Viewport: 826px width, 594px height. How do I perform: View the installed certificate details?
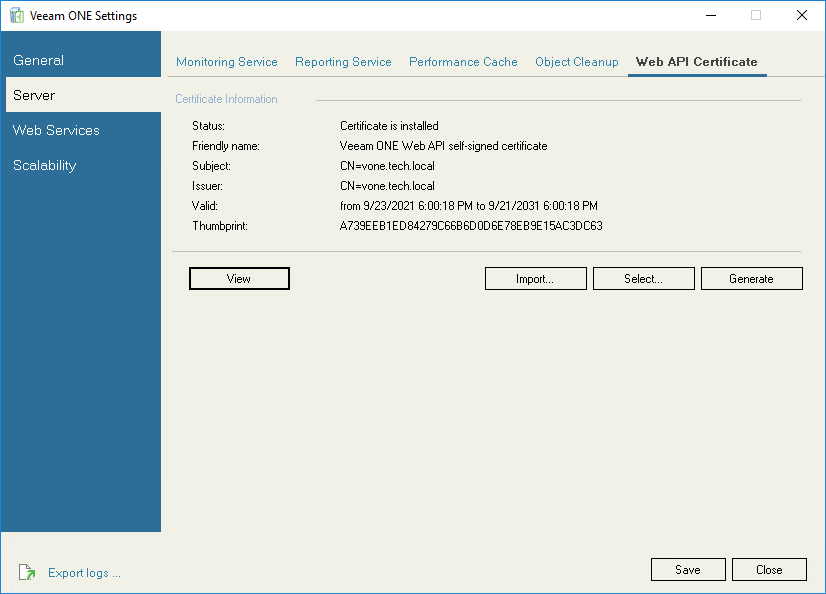[239, 278]
